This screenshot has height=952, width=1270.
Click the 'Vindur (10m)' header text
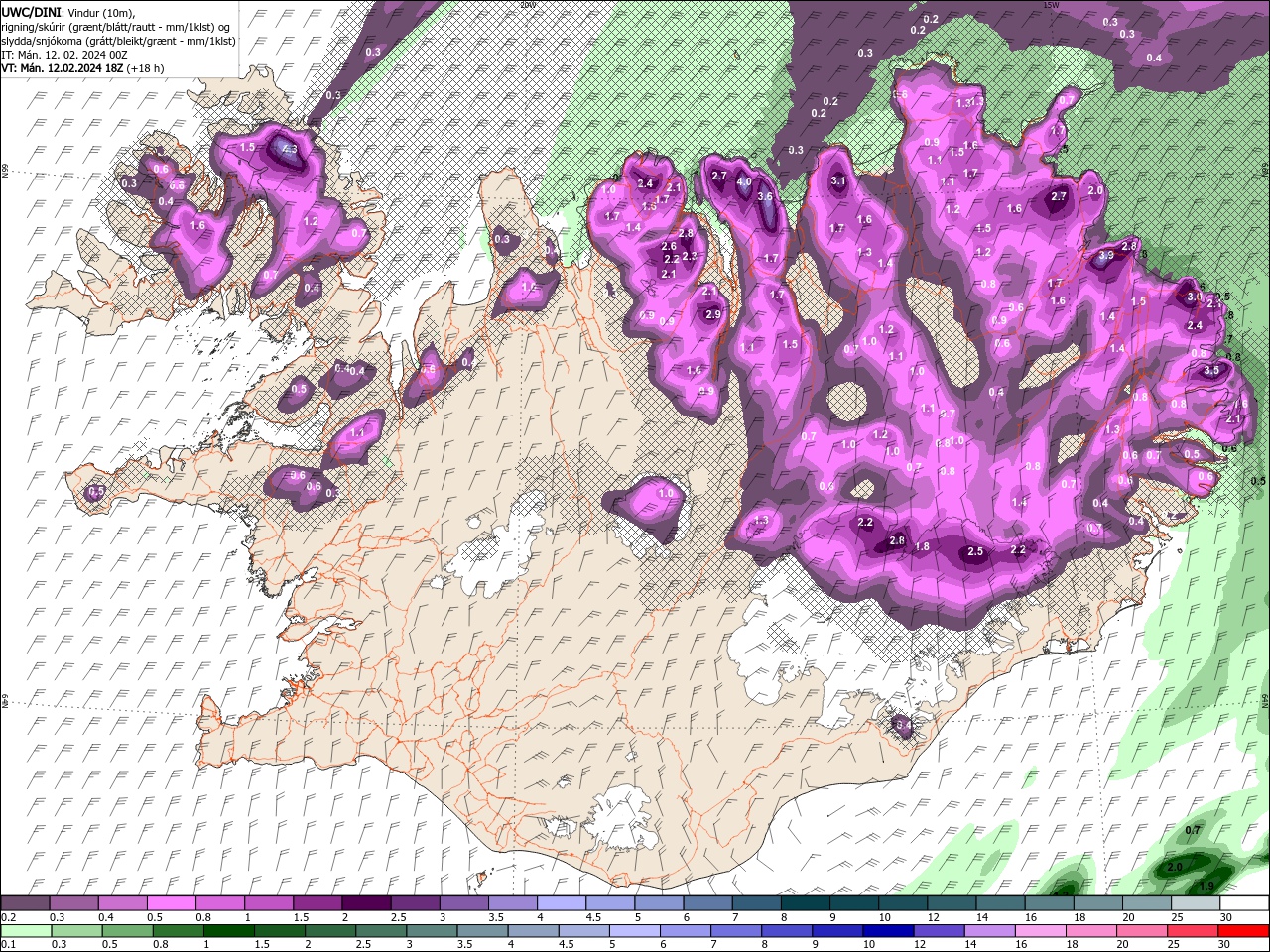point(102,11)
